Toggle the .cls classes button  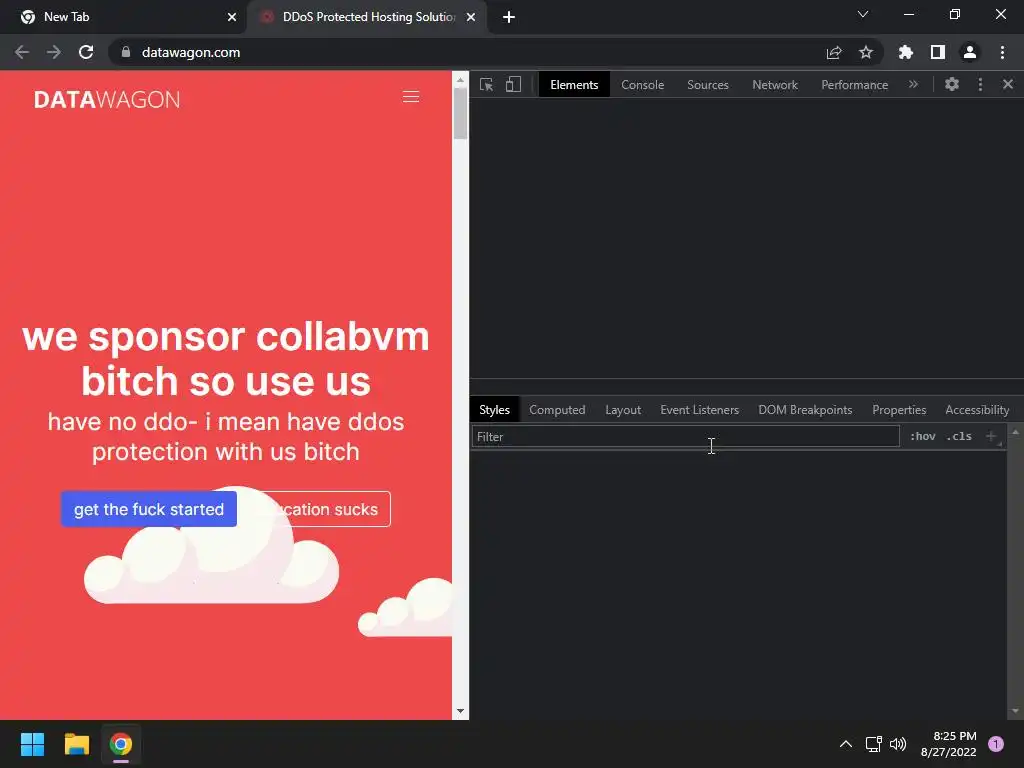959,436
